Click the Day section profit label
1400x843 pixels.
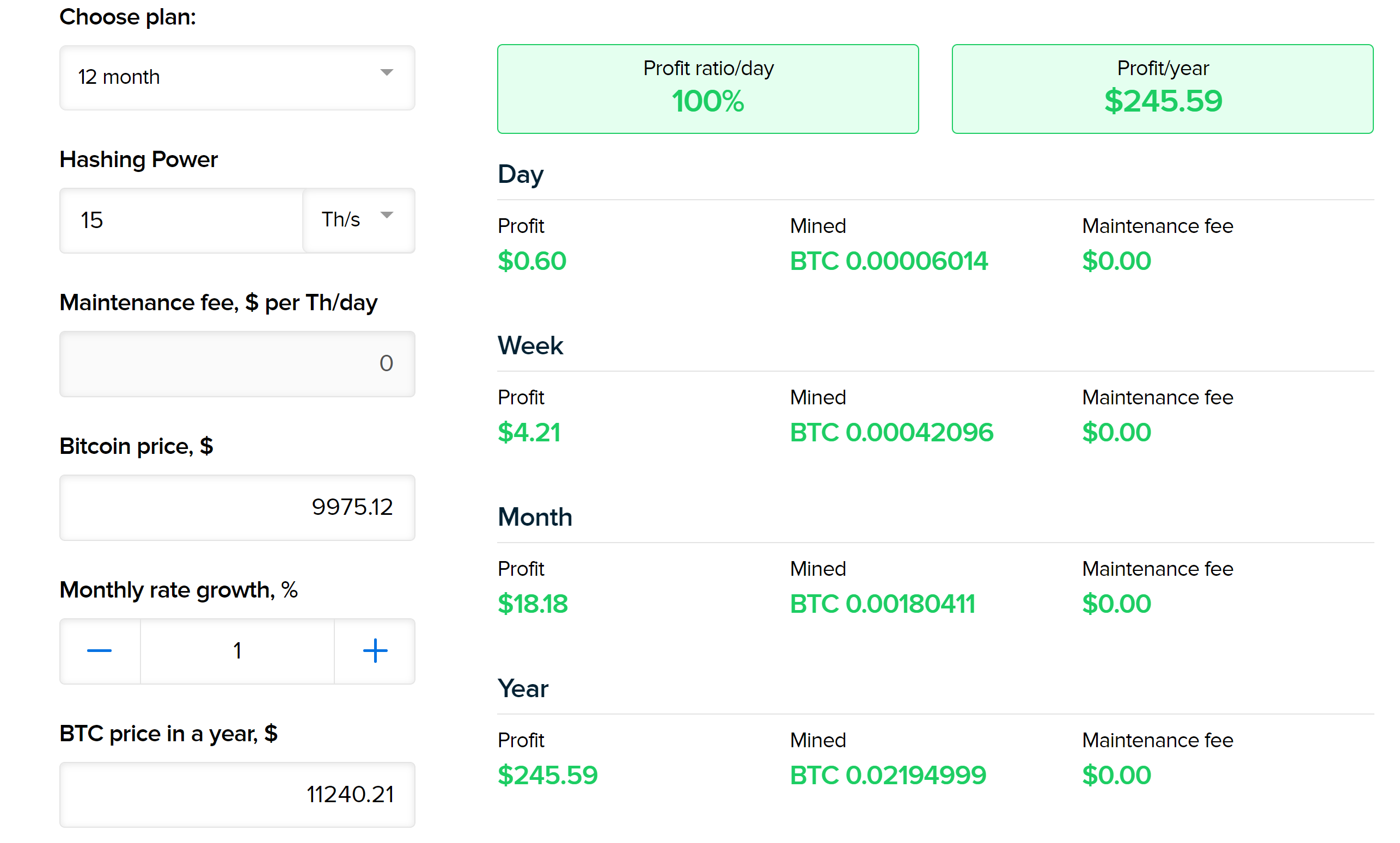click(524, 228)
